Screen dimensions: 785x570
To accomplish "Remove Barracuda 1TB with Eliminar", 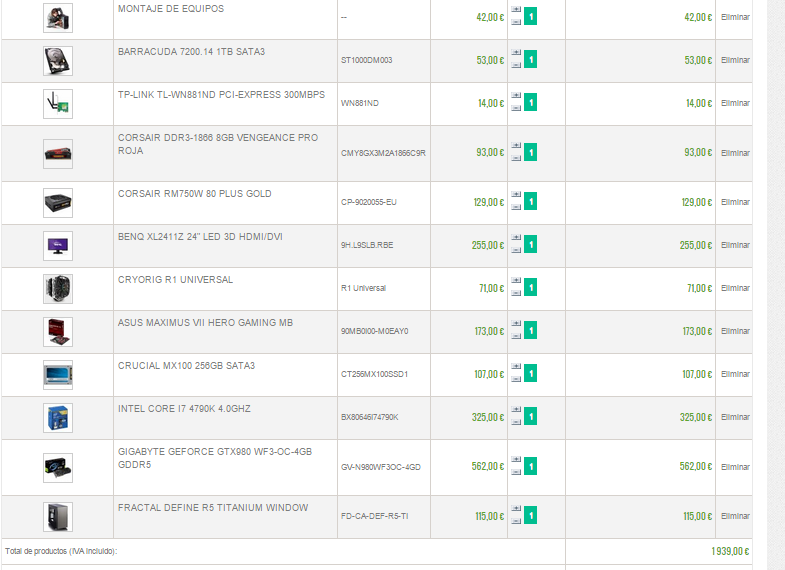I will (735, 60).
